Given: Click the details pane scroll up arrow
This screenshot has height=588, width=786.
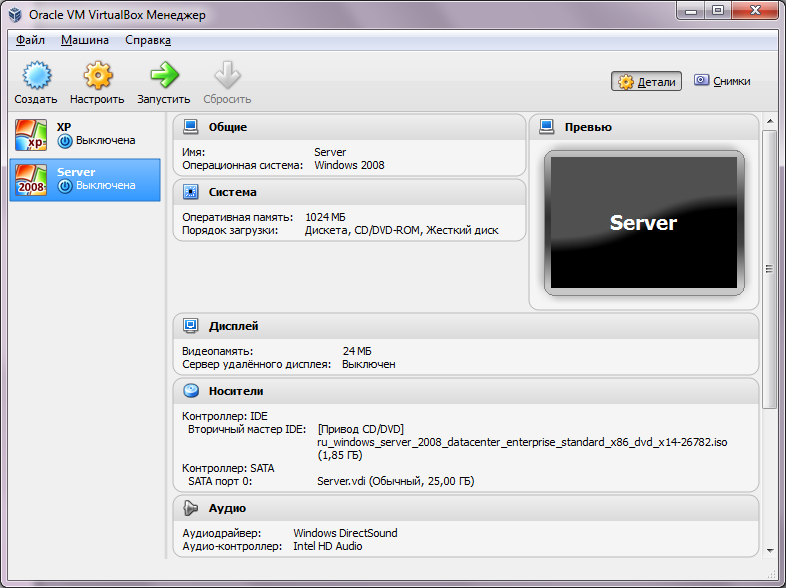Looking at the screenshot, I should click(769, 121).
